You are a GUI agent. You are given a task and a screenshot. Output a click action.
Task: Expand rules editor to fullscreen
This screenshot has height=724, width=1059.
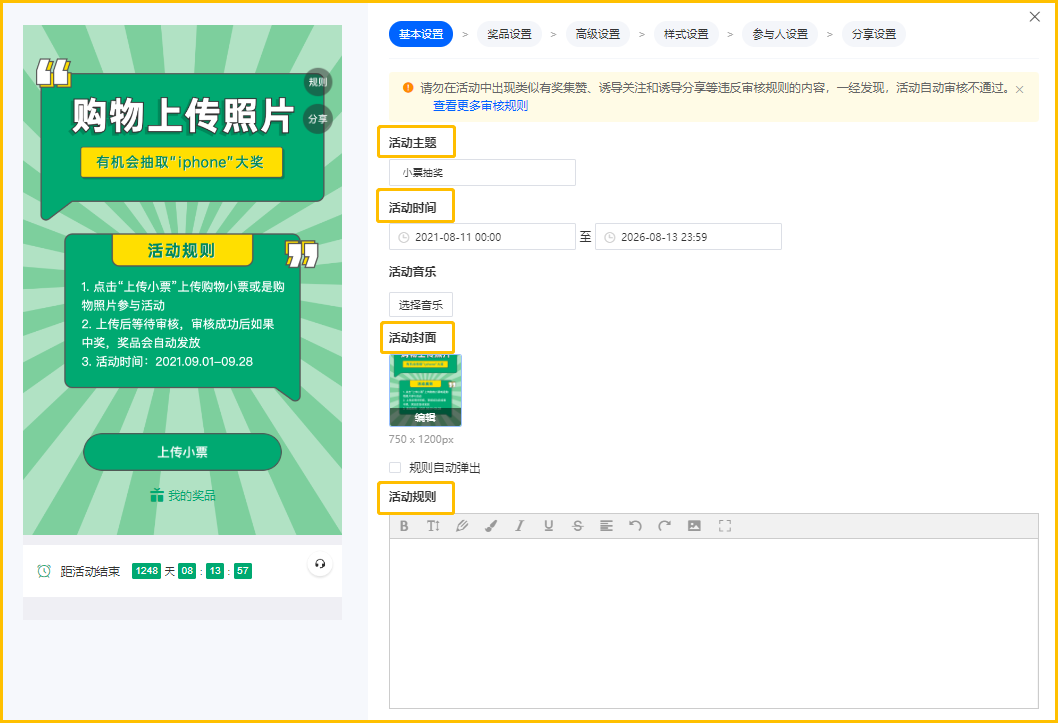pos(725,526)
